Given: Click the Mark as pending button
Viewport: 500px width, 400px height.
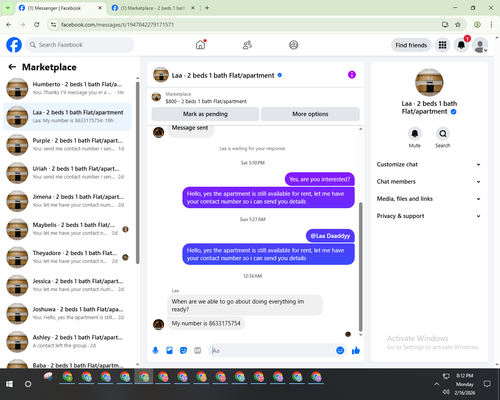Looking at the screenshot, I should pos(205,114).
